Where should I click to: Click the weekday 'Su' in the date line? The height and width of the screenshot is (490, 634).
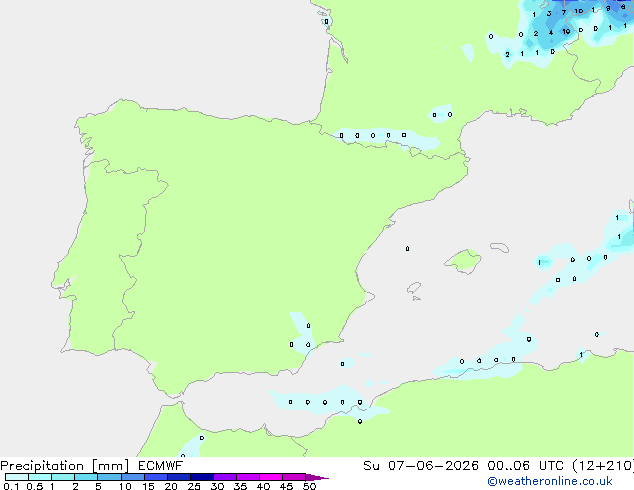tap(371, 466)
